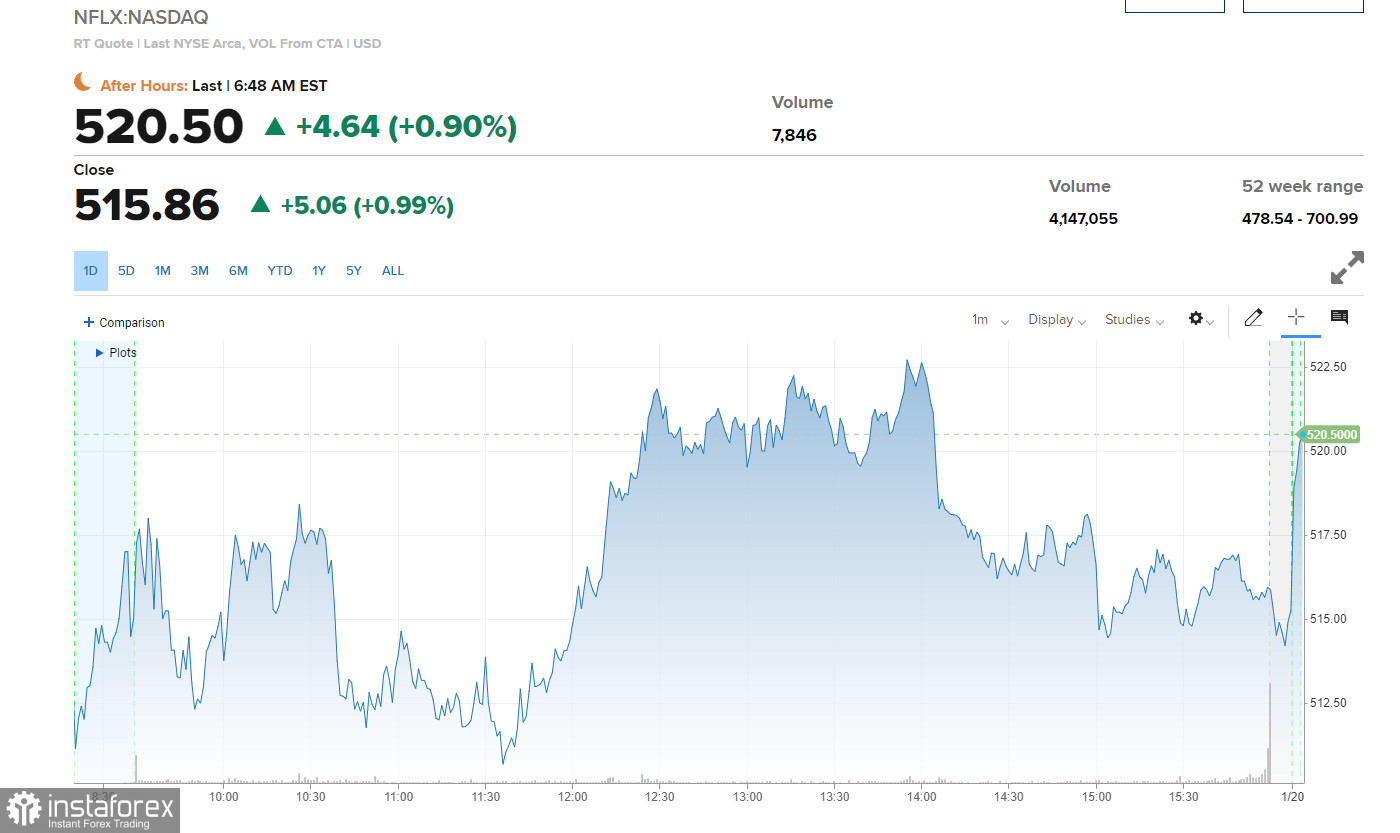Viewport: 1400px width, 833px height.
Task: Select the 1D time range
Action: click(90, 271)
